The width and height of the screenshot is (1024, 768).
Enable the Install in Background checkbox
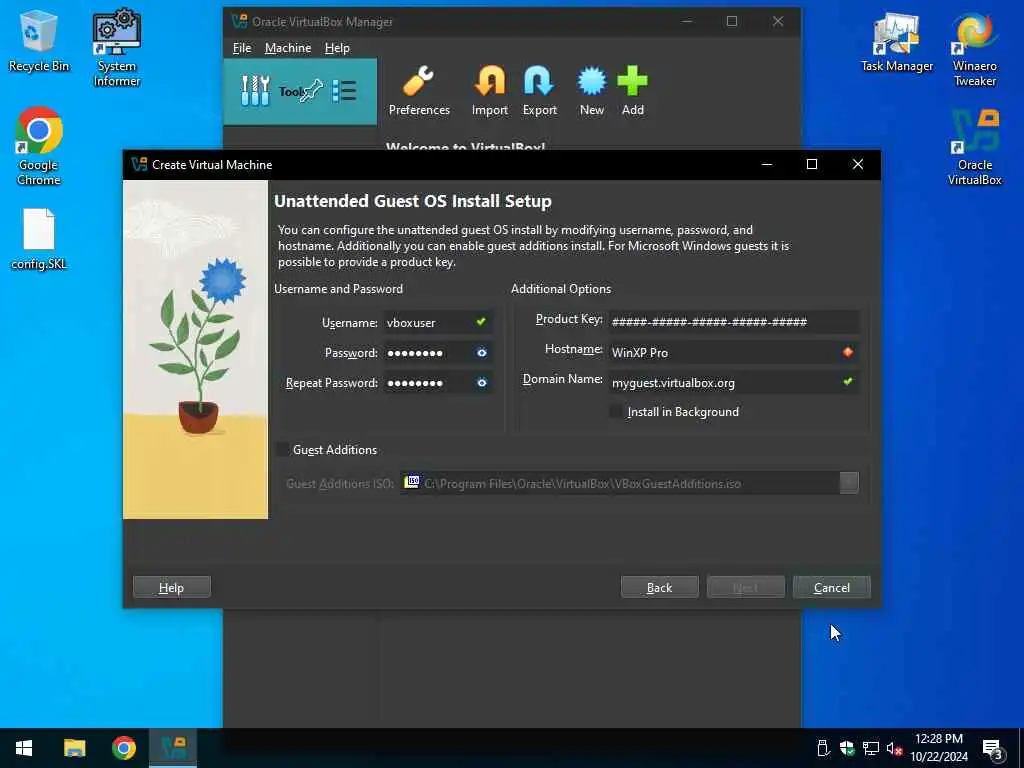tap(616, 411)
